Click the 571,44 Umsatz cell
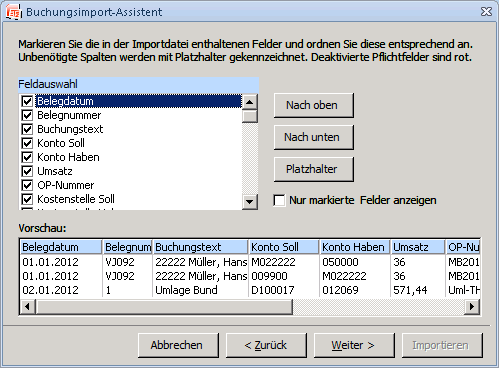Viewport: 499px width, 368px height. coord(410,290)
